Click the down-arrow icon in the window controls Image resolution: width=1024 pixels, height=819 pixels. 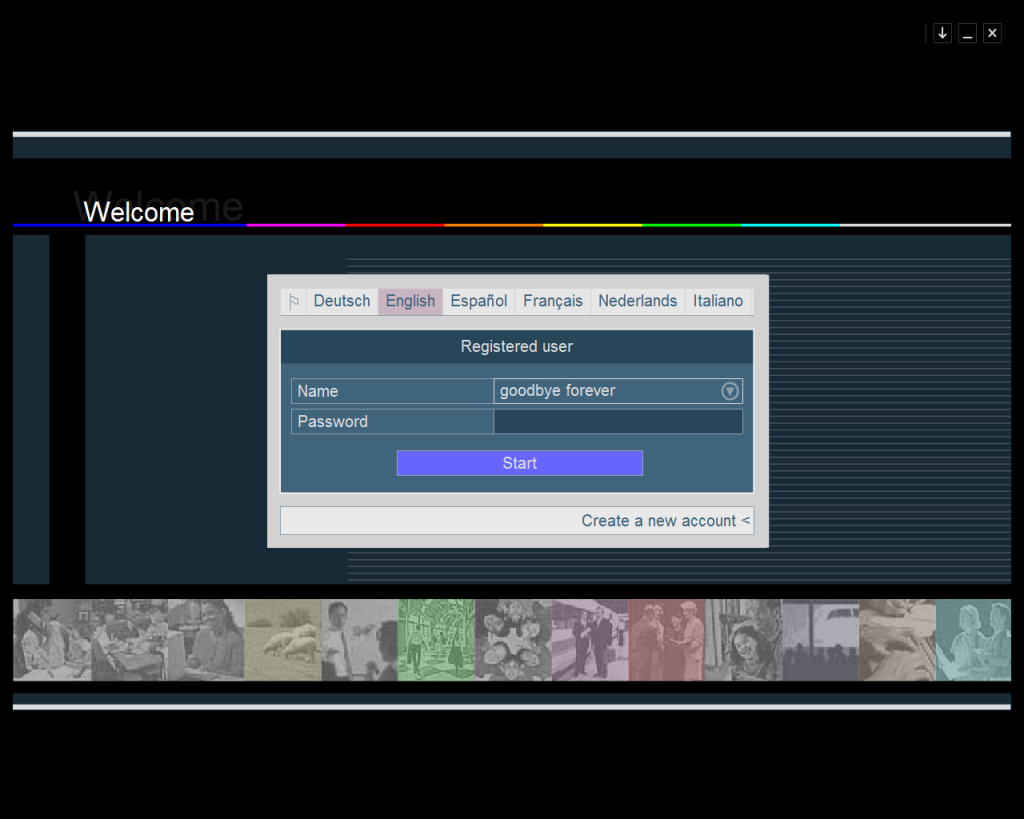point(942,33)
